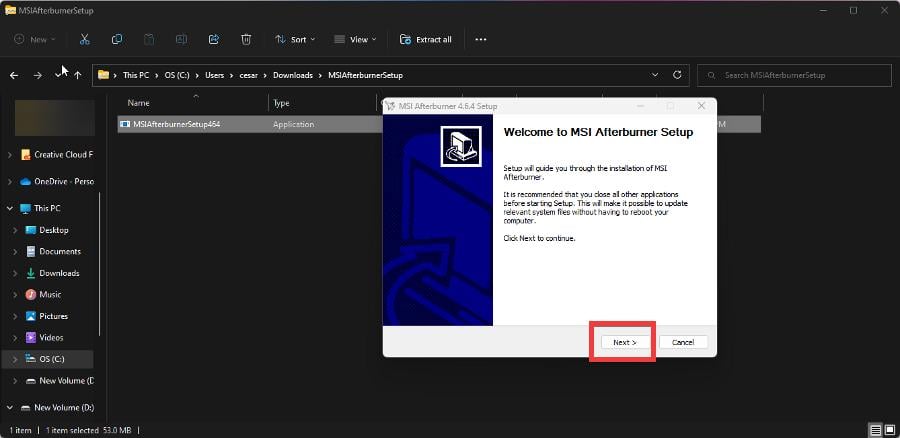Open the nested New Volume drive

pyautogui.click(x=60, y=381)
